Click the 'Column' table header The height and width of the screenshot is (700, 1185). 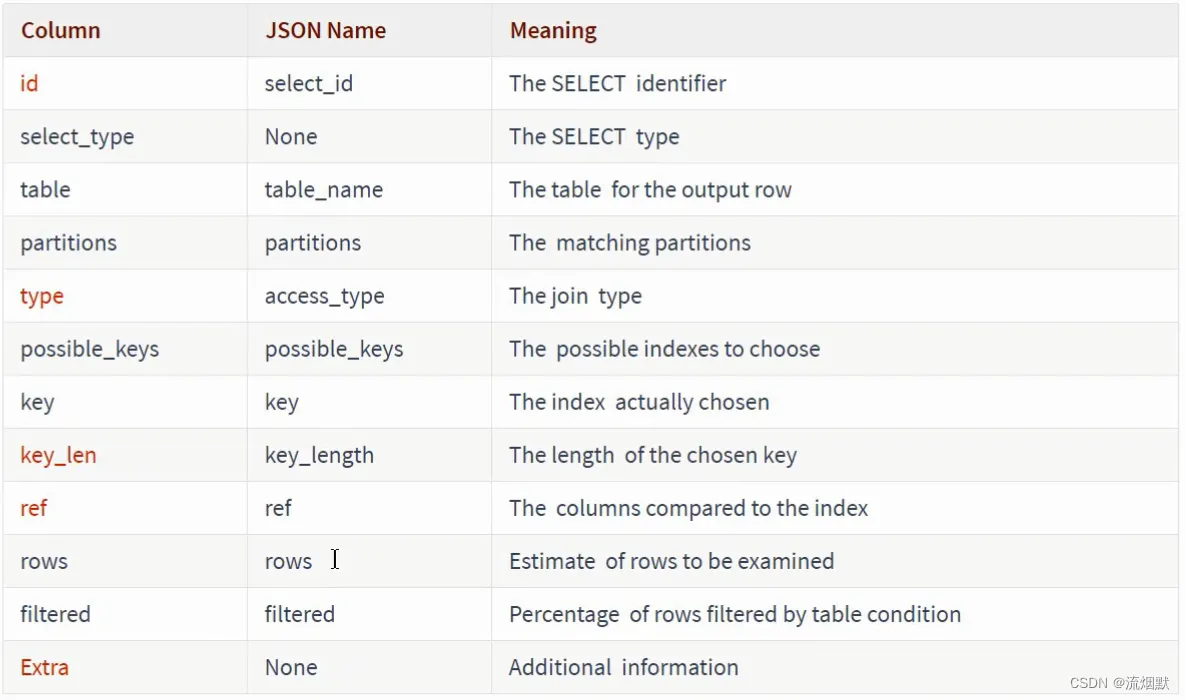point(61,31)
